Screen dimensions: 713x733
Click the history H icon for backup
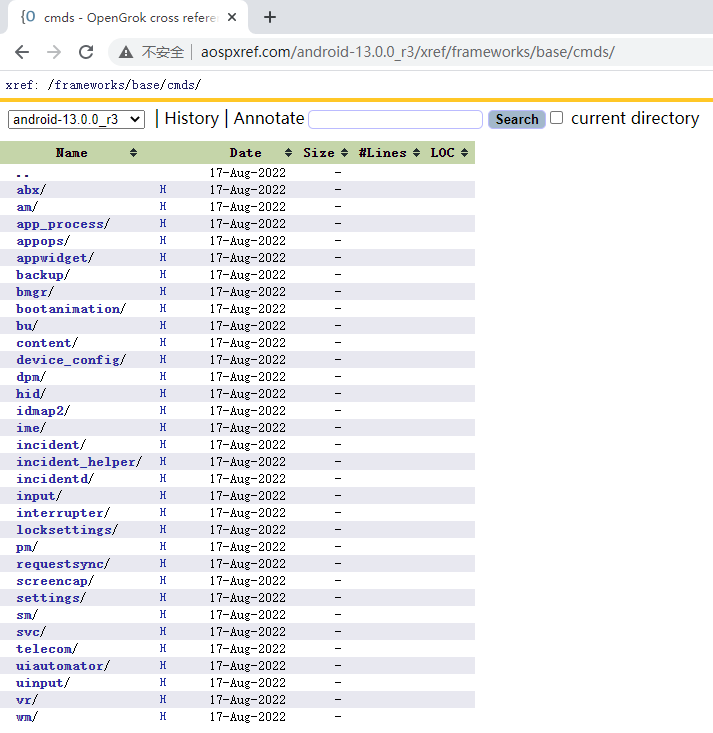coord(163,274)
